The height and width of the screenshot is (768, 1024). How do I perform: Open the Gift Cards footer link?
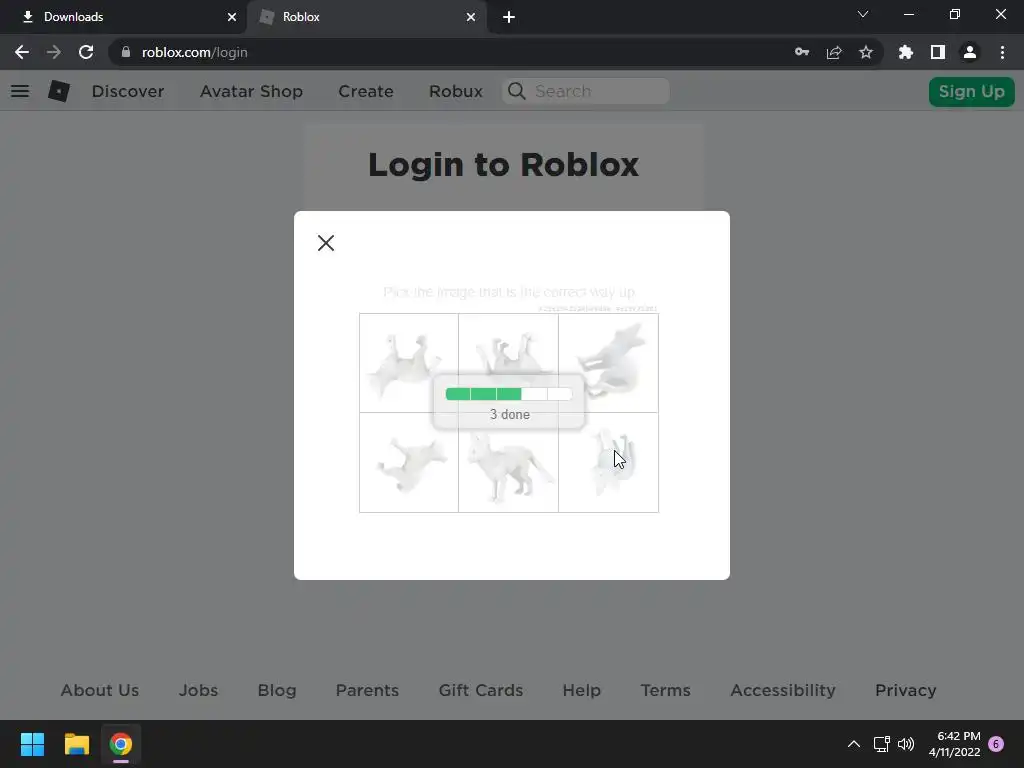481,690
